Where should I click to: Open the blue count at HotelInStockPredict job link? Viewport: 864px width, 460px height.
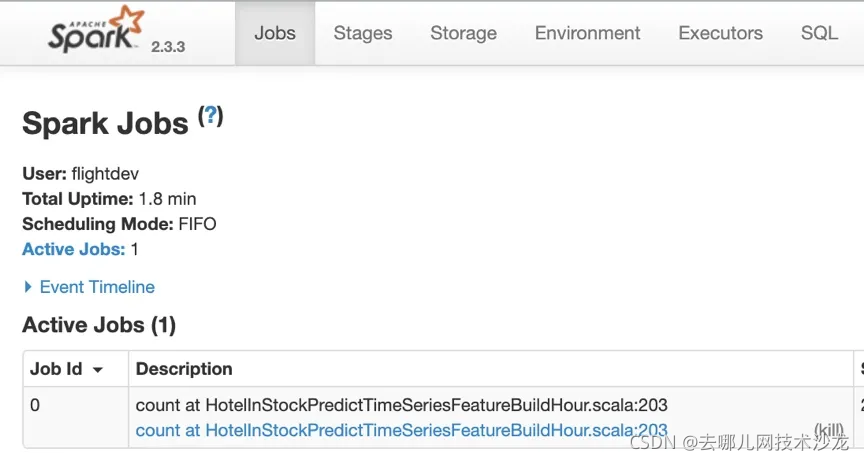coord(401,430)
